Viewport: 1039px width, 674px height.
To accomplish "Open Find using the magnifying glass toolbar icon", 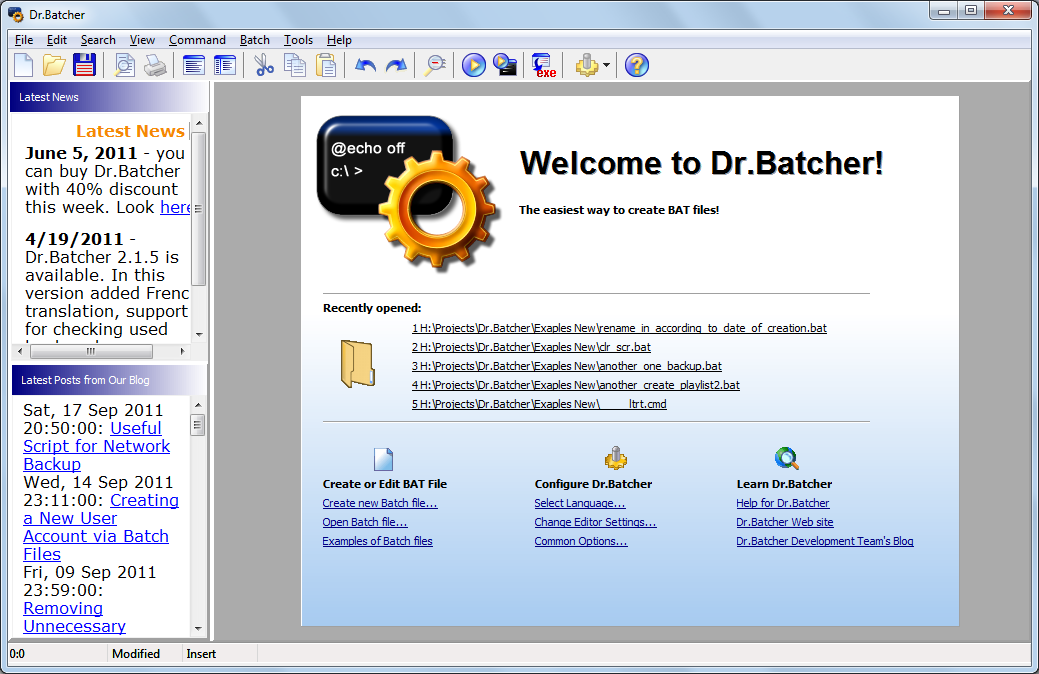I will tap(435, 65).
